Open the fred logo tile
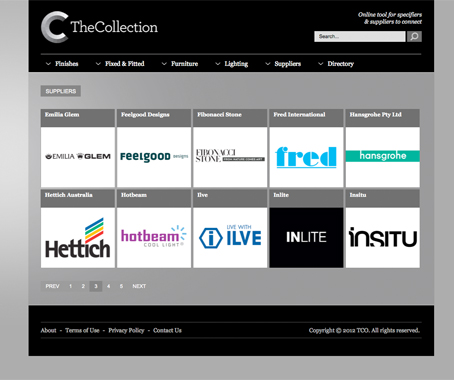This screenshot has width=454, height=380. click(306, 157)
